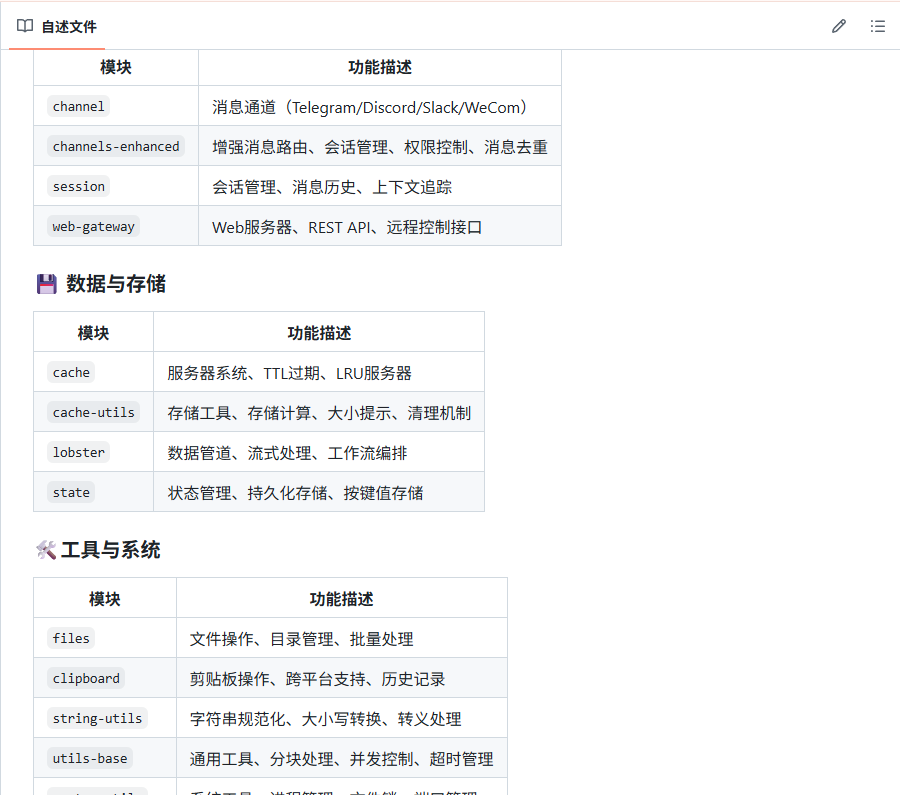The width and height of the screenshot is (900, 795).
Task: Click the state module code label
Action: (x=71, y=492)
